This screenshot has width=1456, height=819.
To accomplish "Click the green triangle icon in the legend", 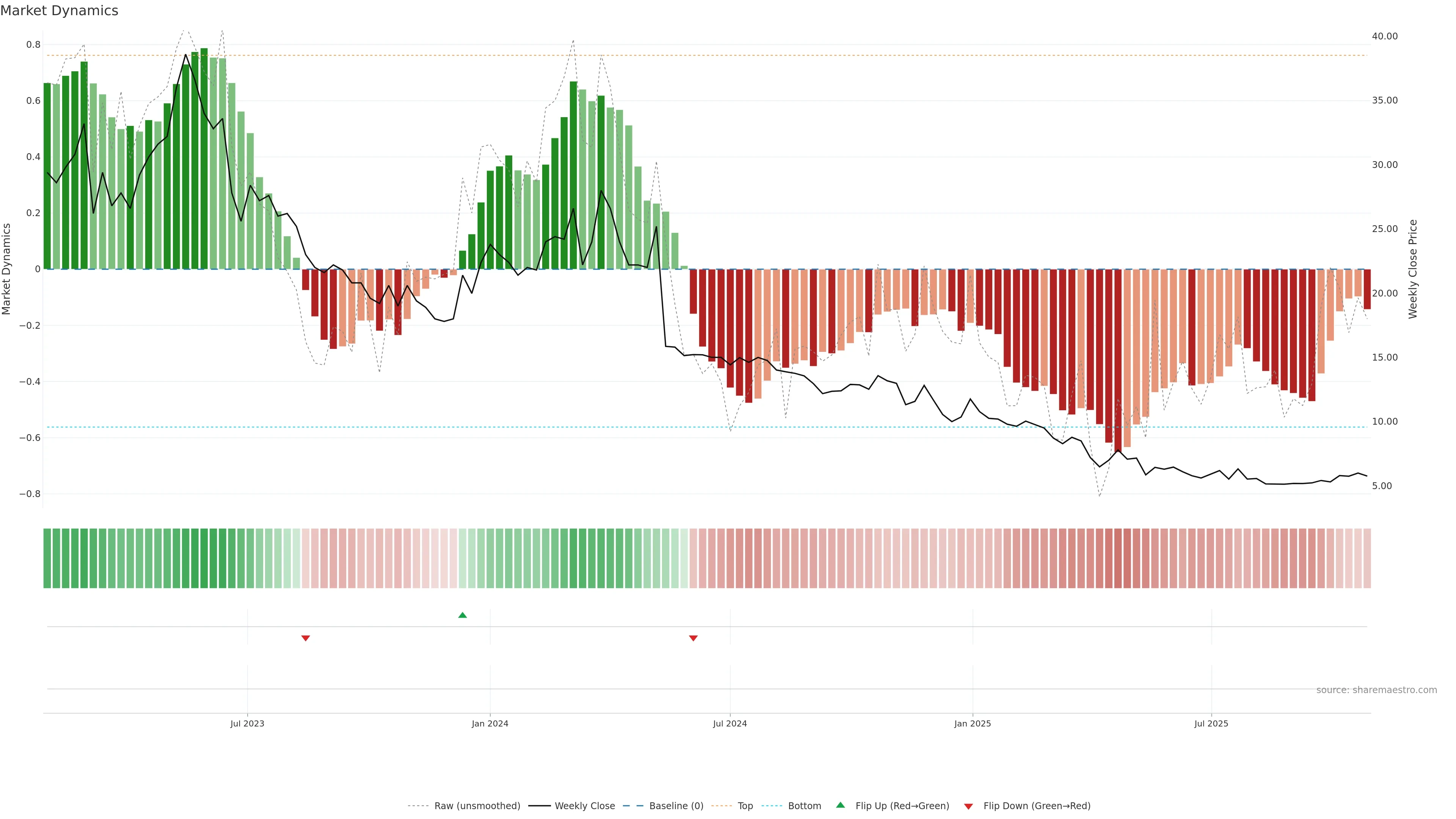I will pos(841,805).
